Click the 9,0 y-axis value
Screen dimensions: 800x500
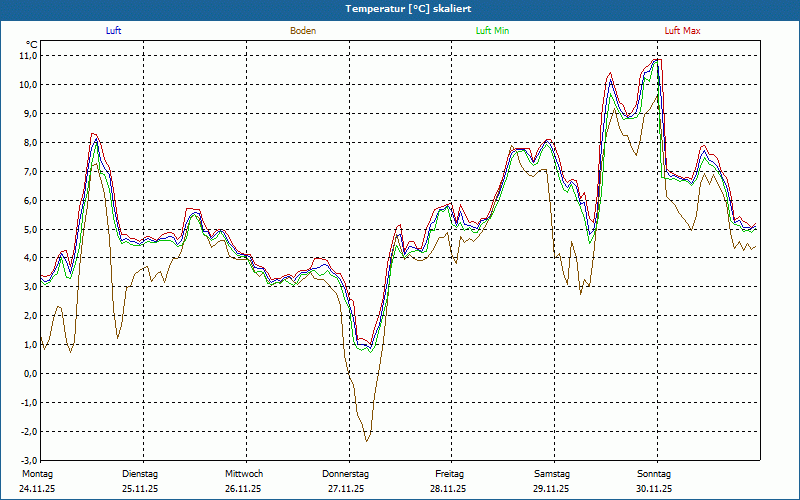pos(30,113)
